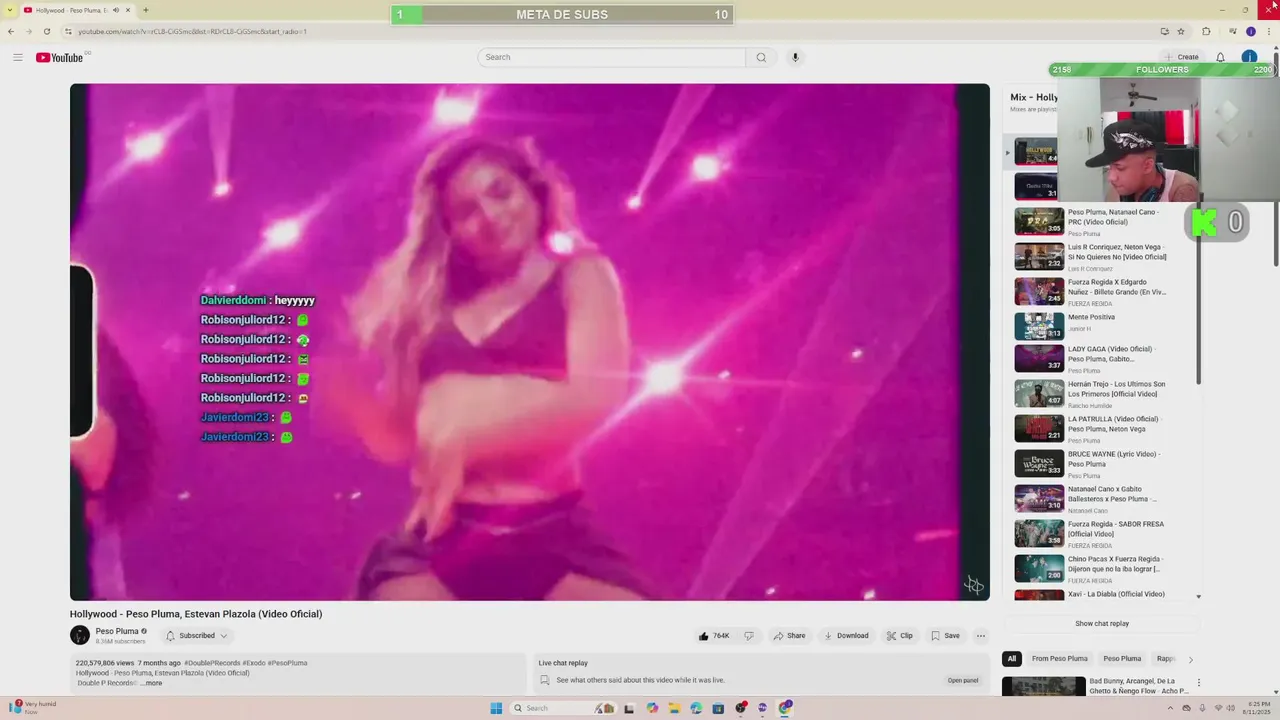Image resolution: width=1280 pixels, height=720 pixels.
Task: Go back in browser
Action: pos(11,31)
